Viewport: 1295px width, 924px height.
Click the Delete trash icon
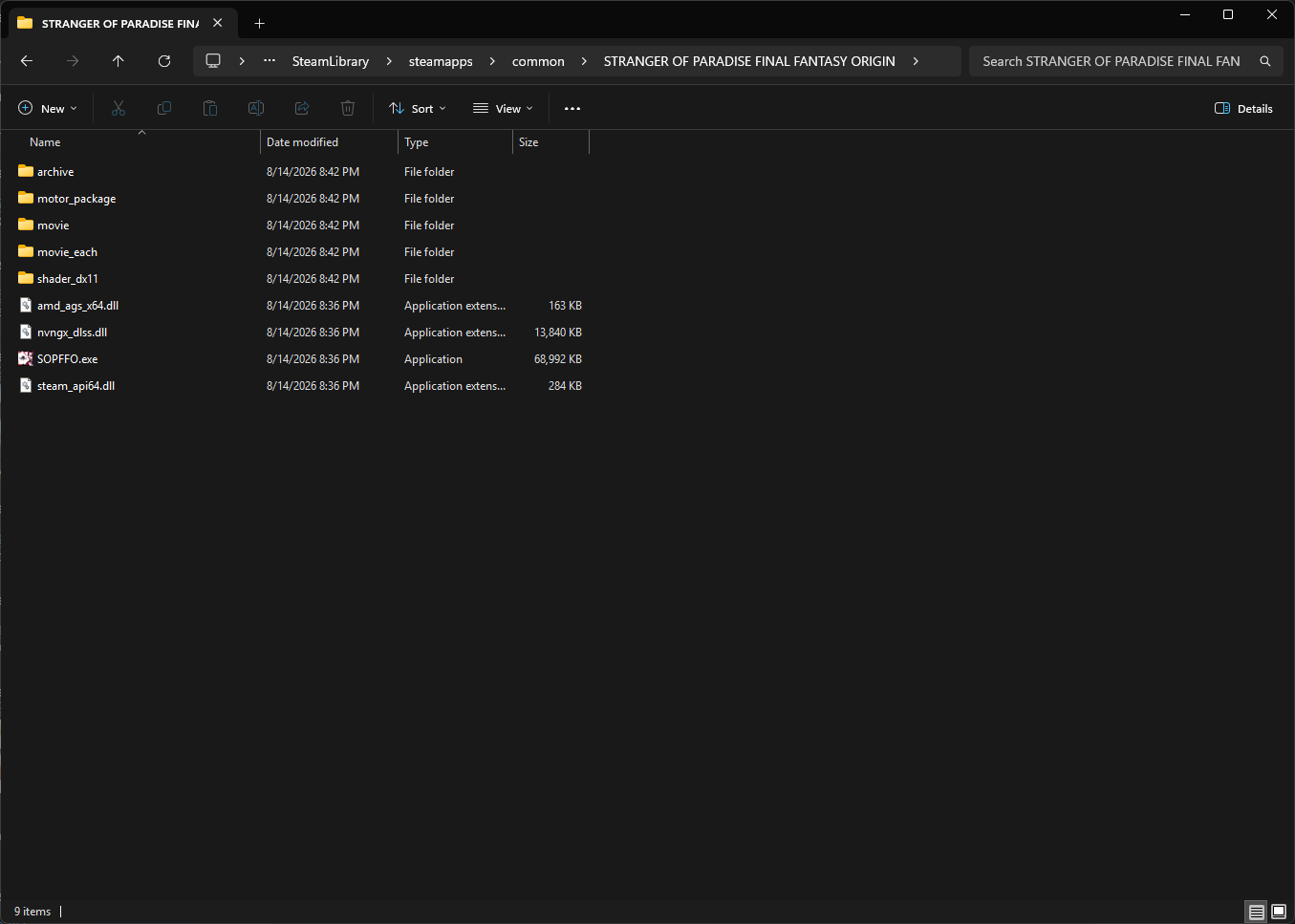(x=348, y=109)
